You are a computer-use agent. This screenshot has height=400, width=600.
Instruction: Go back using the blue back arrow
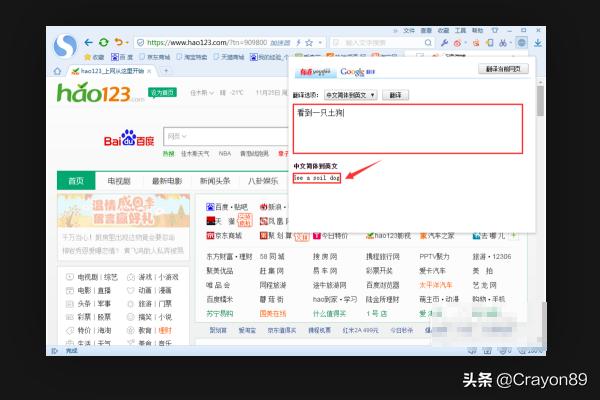pyautogui.click(x=88, y=42)
